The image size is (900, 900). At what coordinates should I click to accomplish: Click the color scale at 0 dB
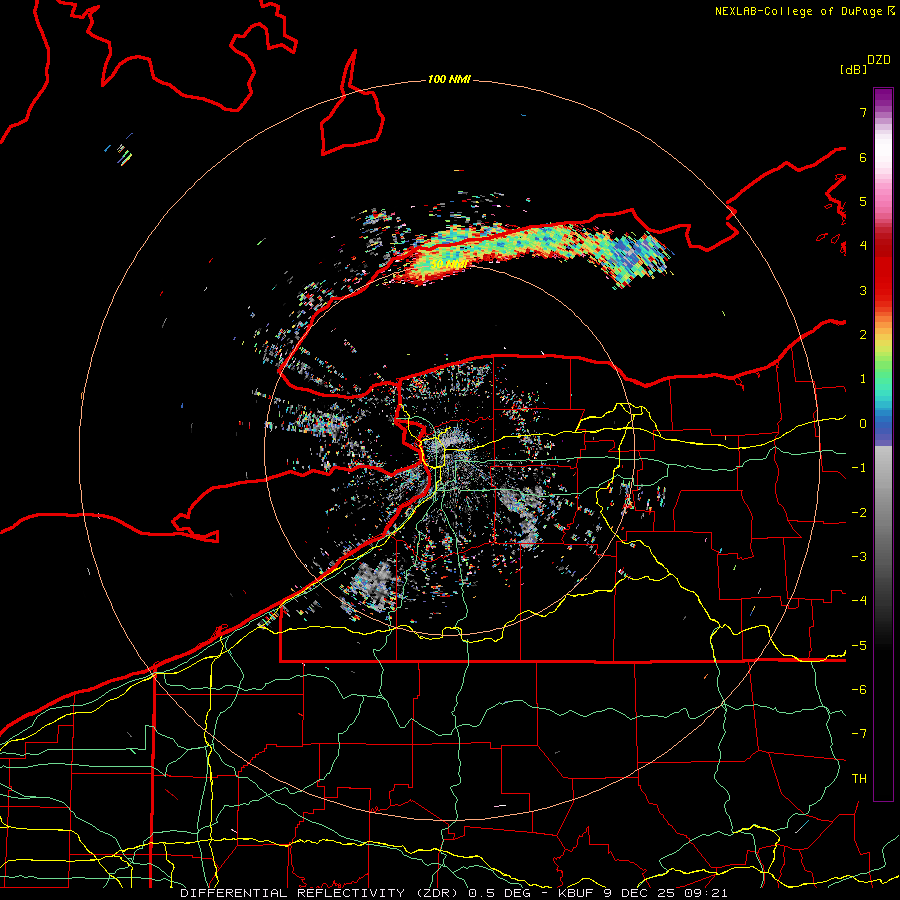[883, 424]
